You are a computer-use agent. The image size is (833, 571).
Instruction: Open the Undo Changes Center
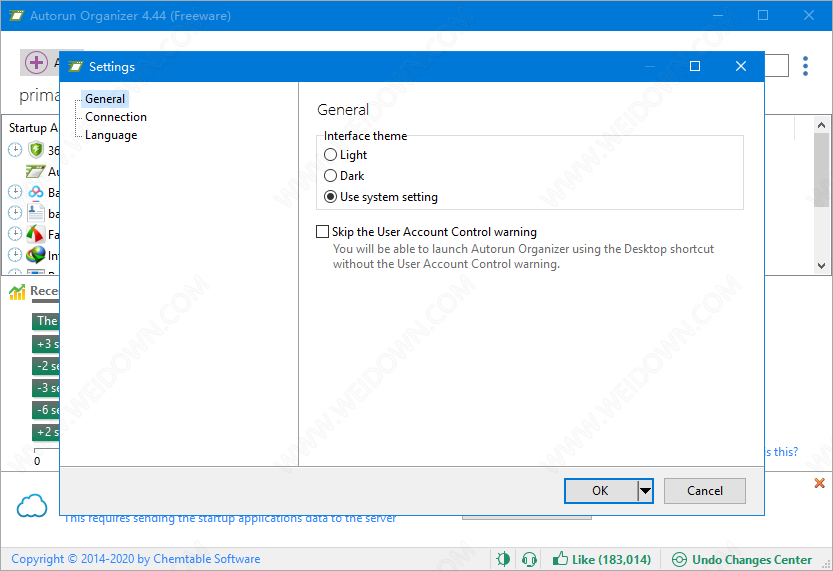pos(742,559)
